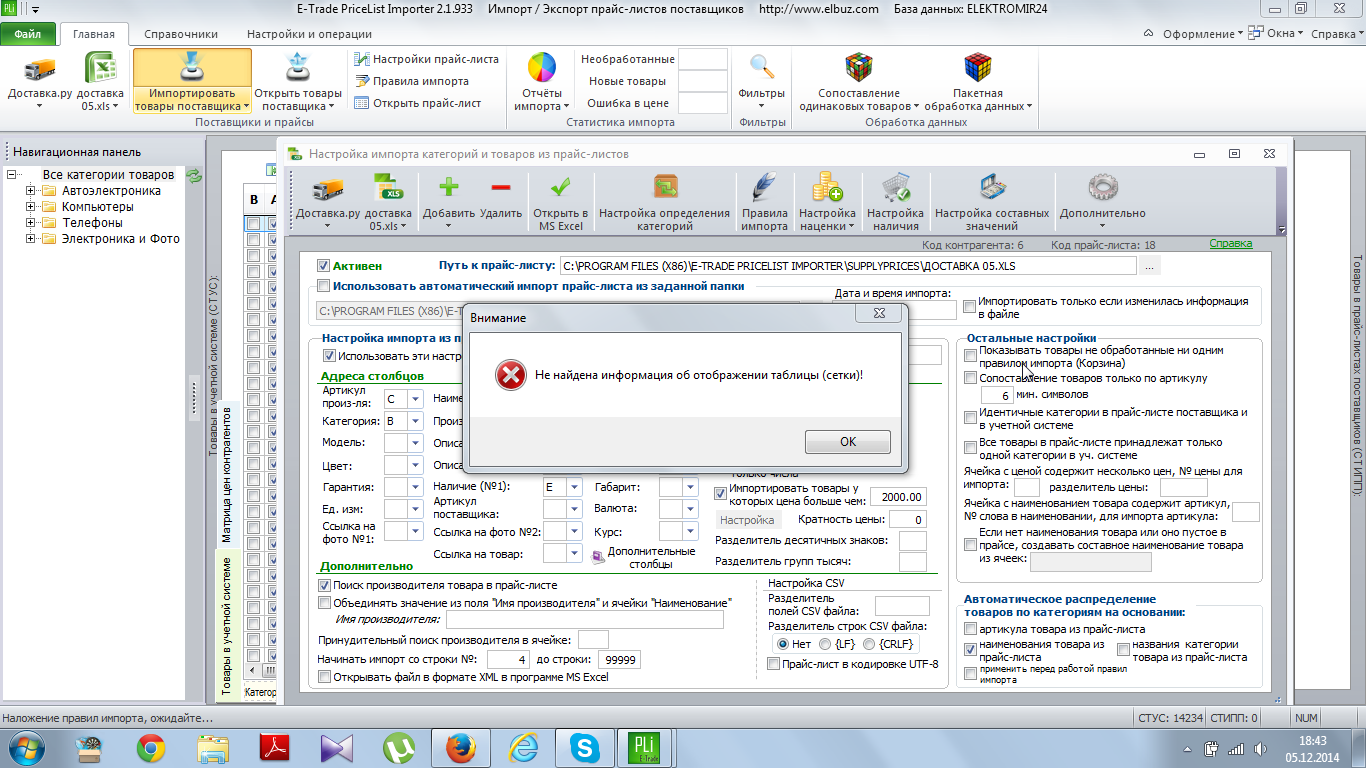This screenshot has height=768, width=1366.
Task: Open Отчёты импорта pie chart icon
Action: coord(542,67)
